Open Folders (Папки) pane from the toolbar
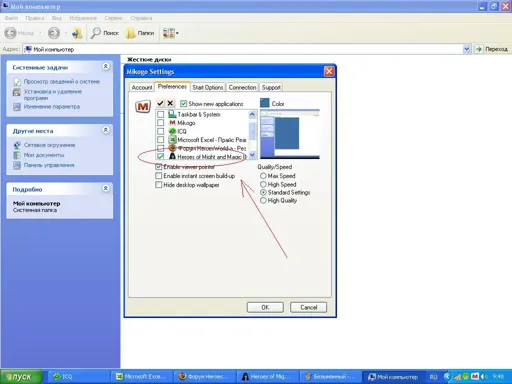512x384 pixels. point(140,33)
